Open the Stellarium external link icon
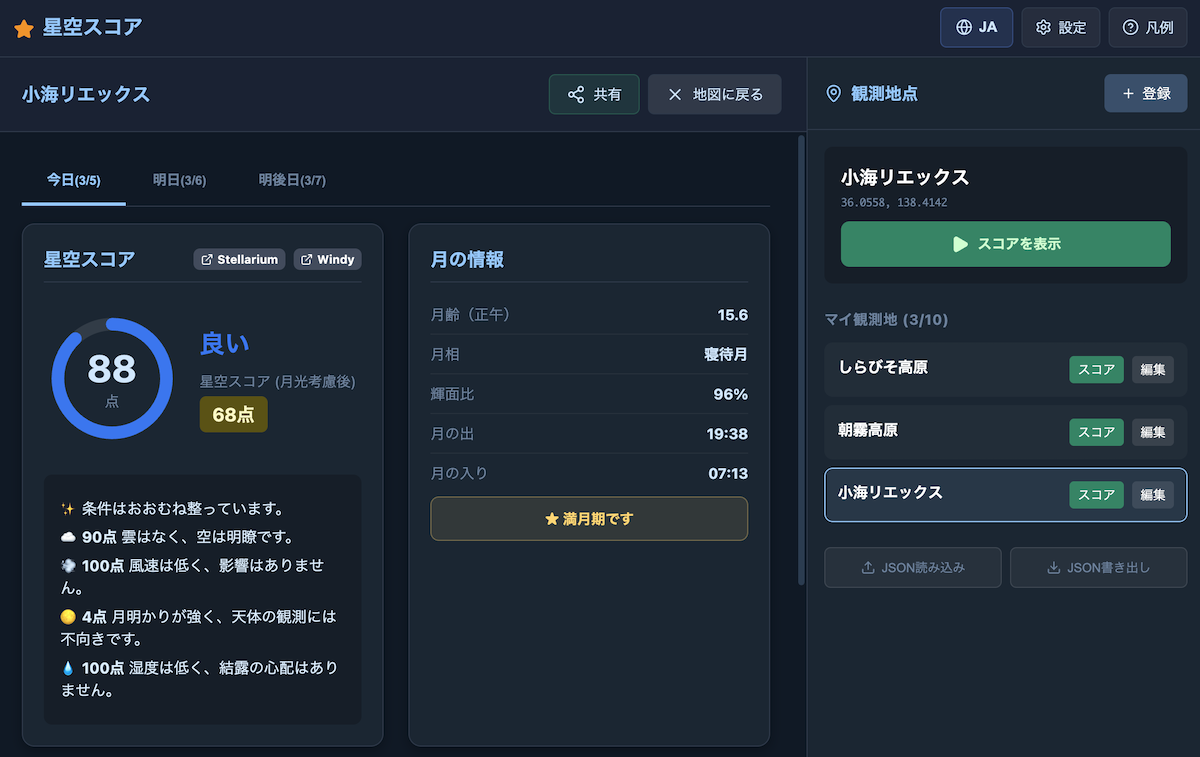 click(x=208, y=259)
